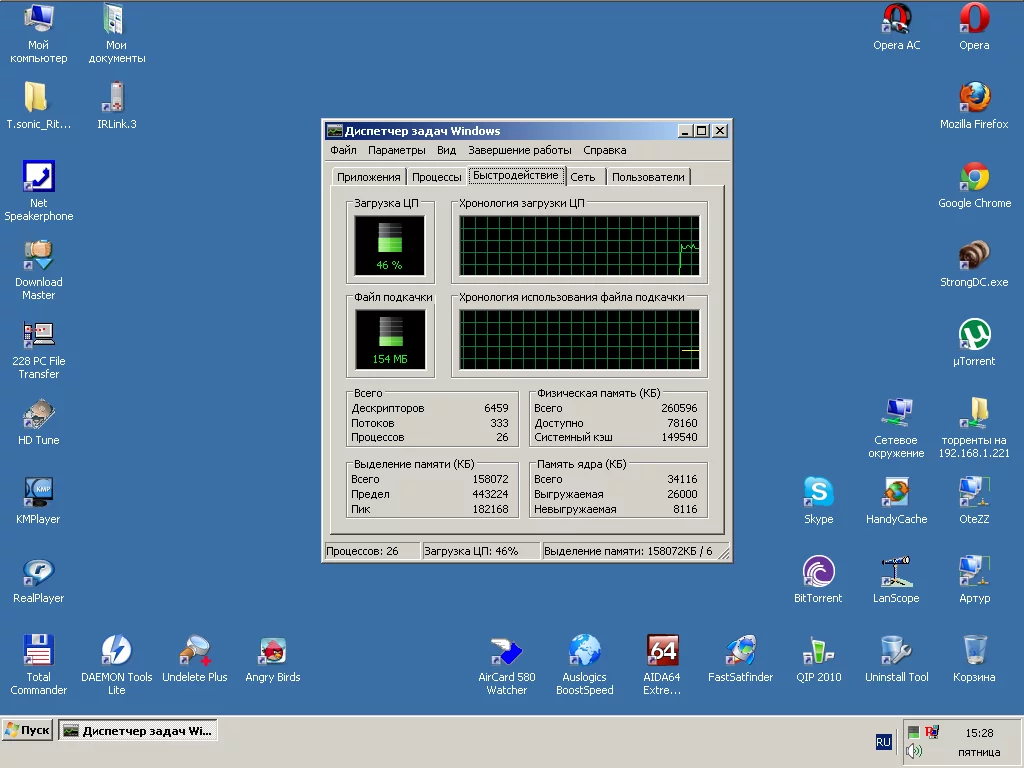The width and height of the screenshot is (1024, 768).
Task: Click the Angry Birds desktop icon
Action: tap(273, 651)
